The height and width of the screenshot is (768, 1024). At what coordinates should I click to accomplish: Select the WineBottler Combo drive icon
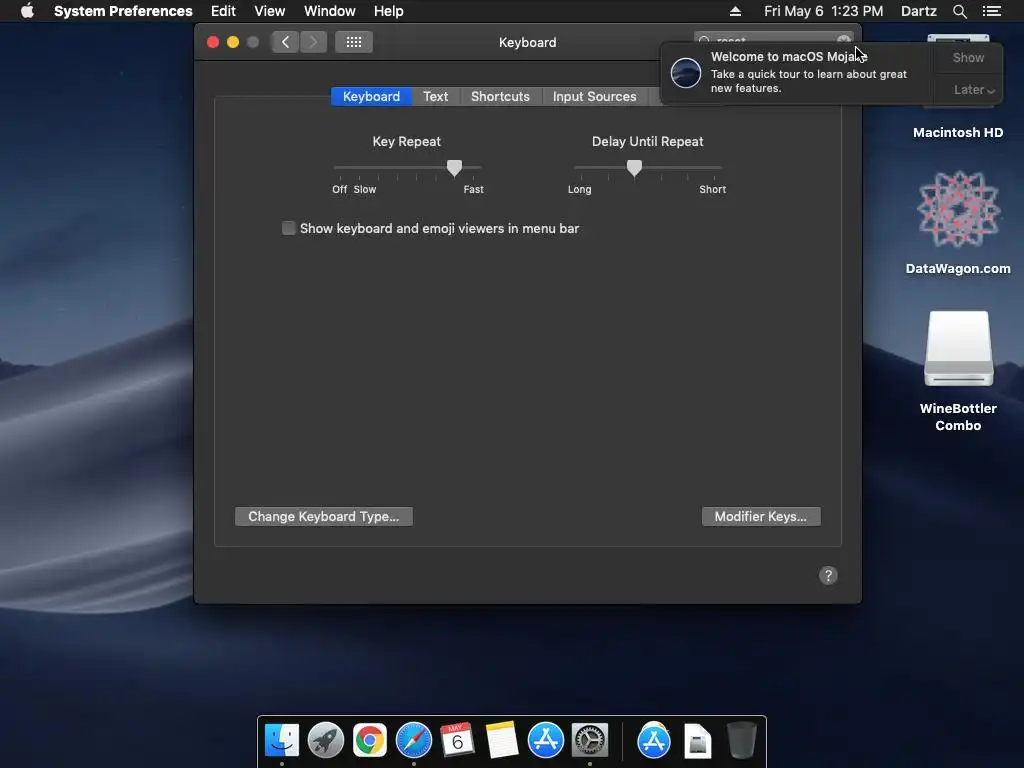pos(958,349)
